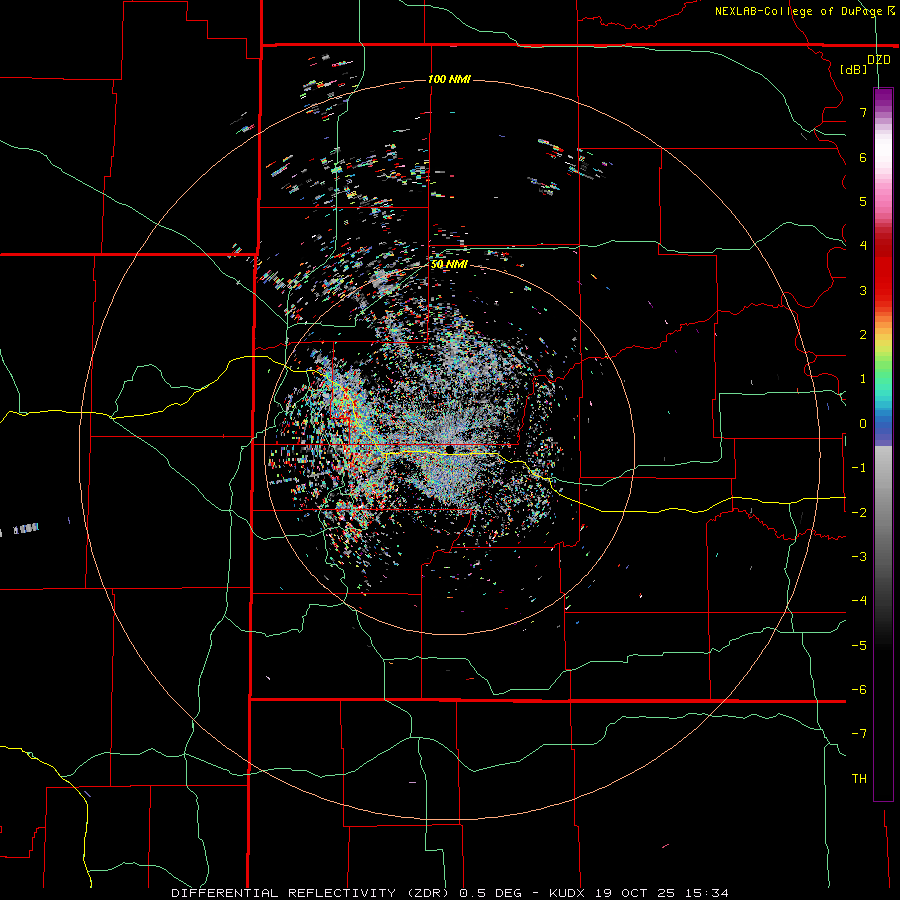Click the 2 dB legend value
The width and height of the screenshot is (900, 900).
click(863, 335)
